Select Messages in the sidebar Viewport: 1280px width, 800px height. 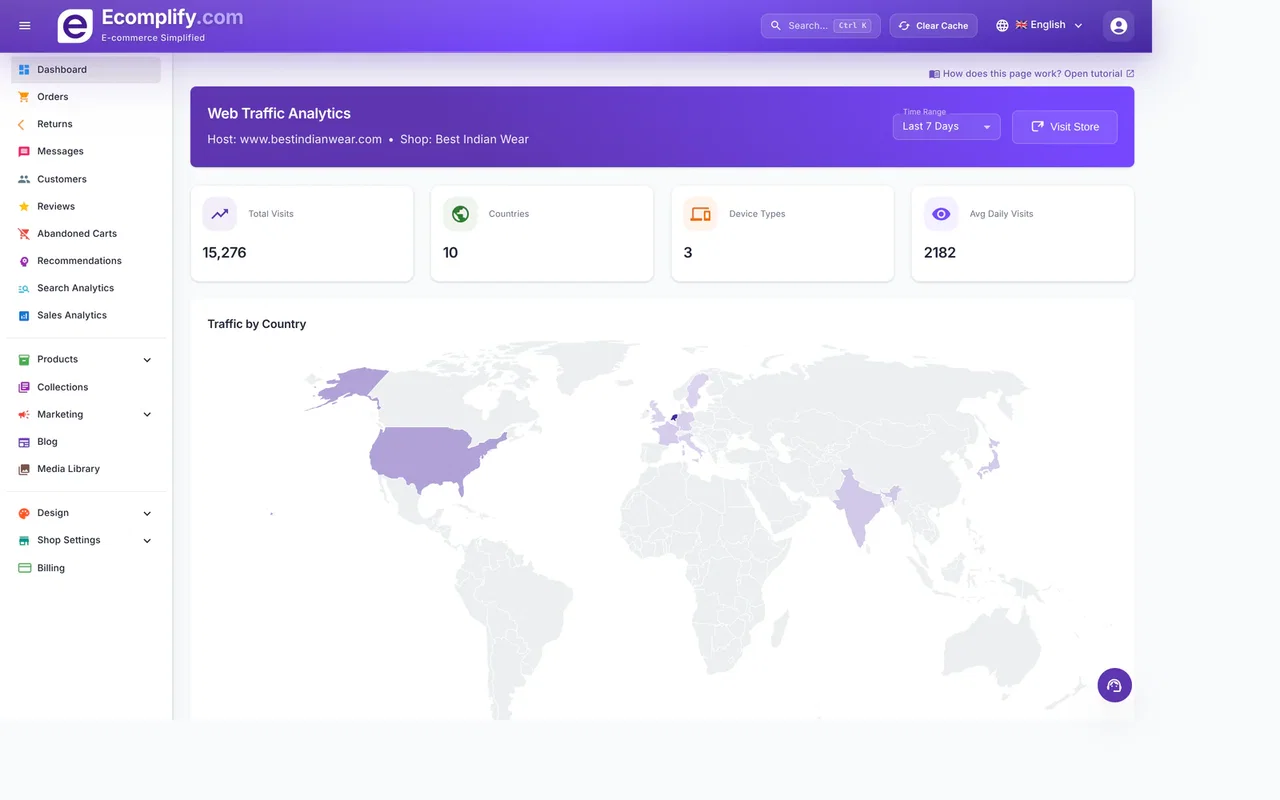(86, 151)
